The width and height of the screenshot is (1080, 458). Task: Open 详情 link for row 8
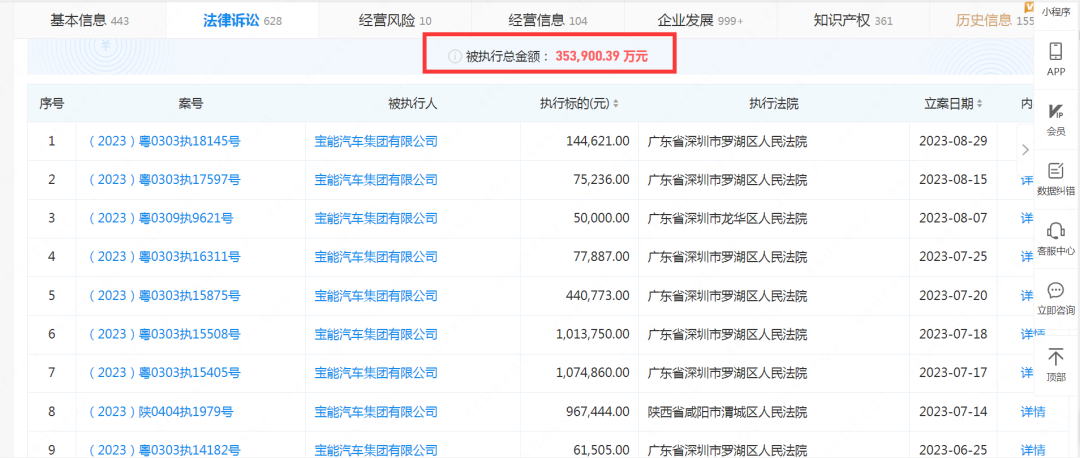pos(1032,411)
